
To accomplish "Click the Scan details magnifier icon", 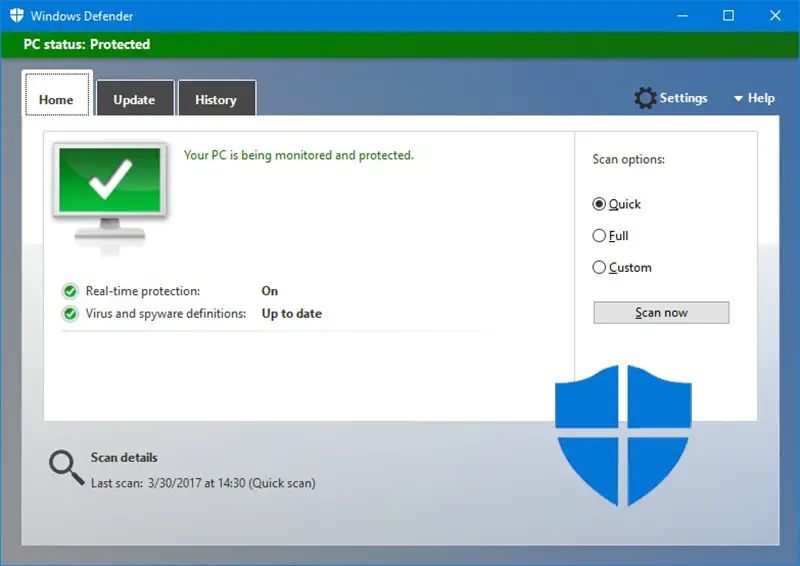I will coord(66,467).
